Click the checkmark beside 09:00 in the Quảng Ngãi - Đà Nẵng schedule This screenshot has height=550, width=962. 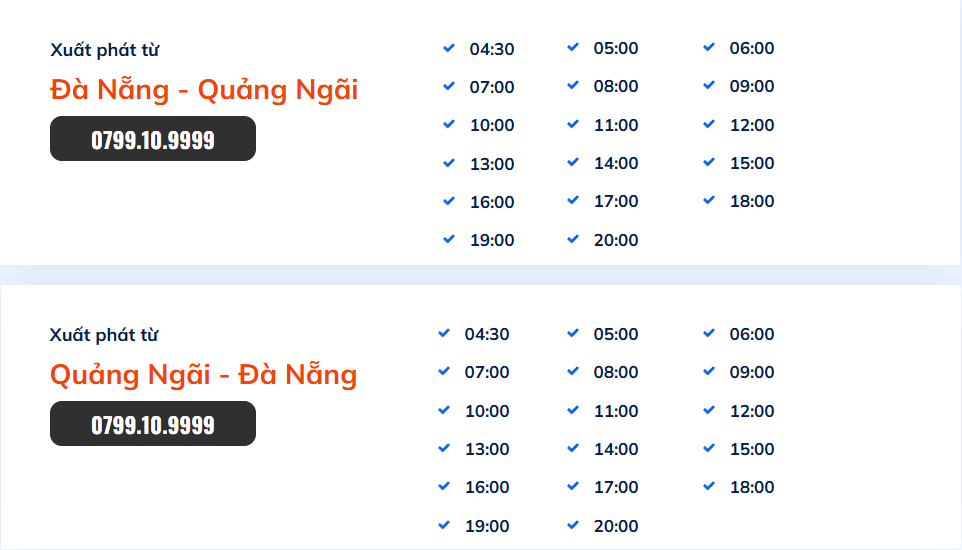click(x=709, y=372)
